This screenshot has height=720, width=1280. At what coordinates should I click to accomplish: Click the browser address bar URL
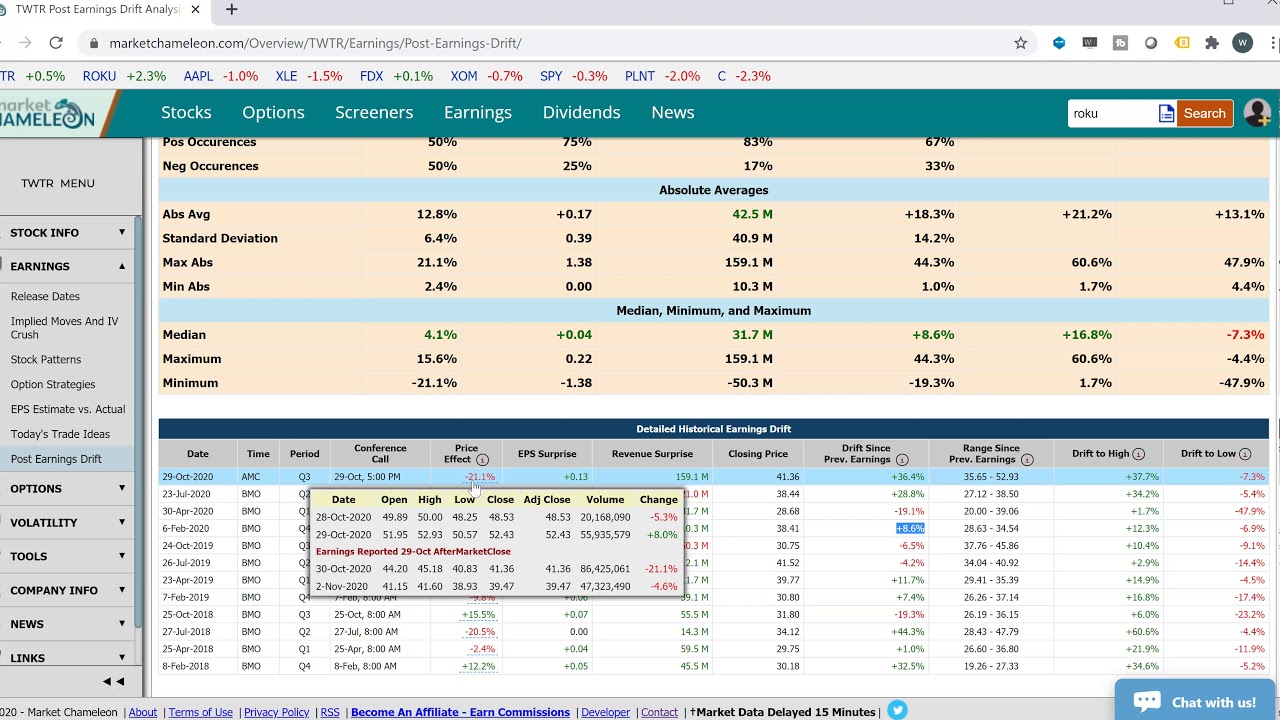(315, 44)
